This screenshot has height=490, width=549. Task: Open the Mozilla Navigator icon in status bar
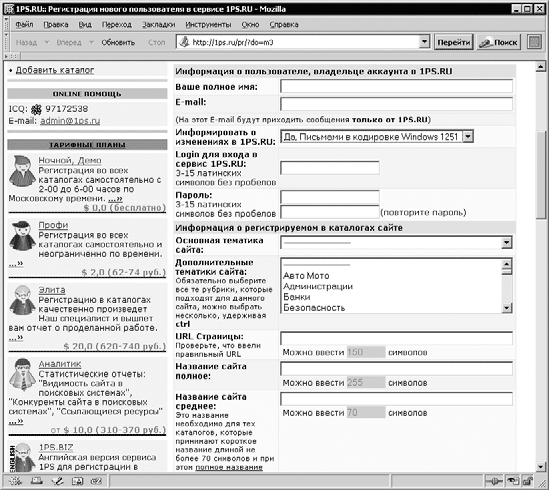click(x=15, y=481)
